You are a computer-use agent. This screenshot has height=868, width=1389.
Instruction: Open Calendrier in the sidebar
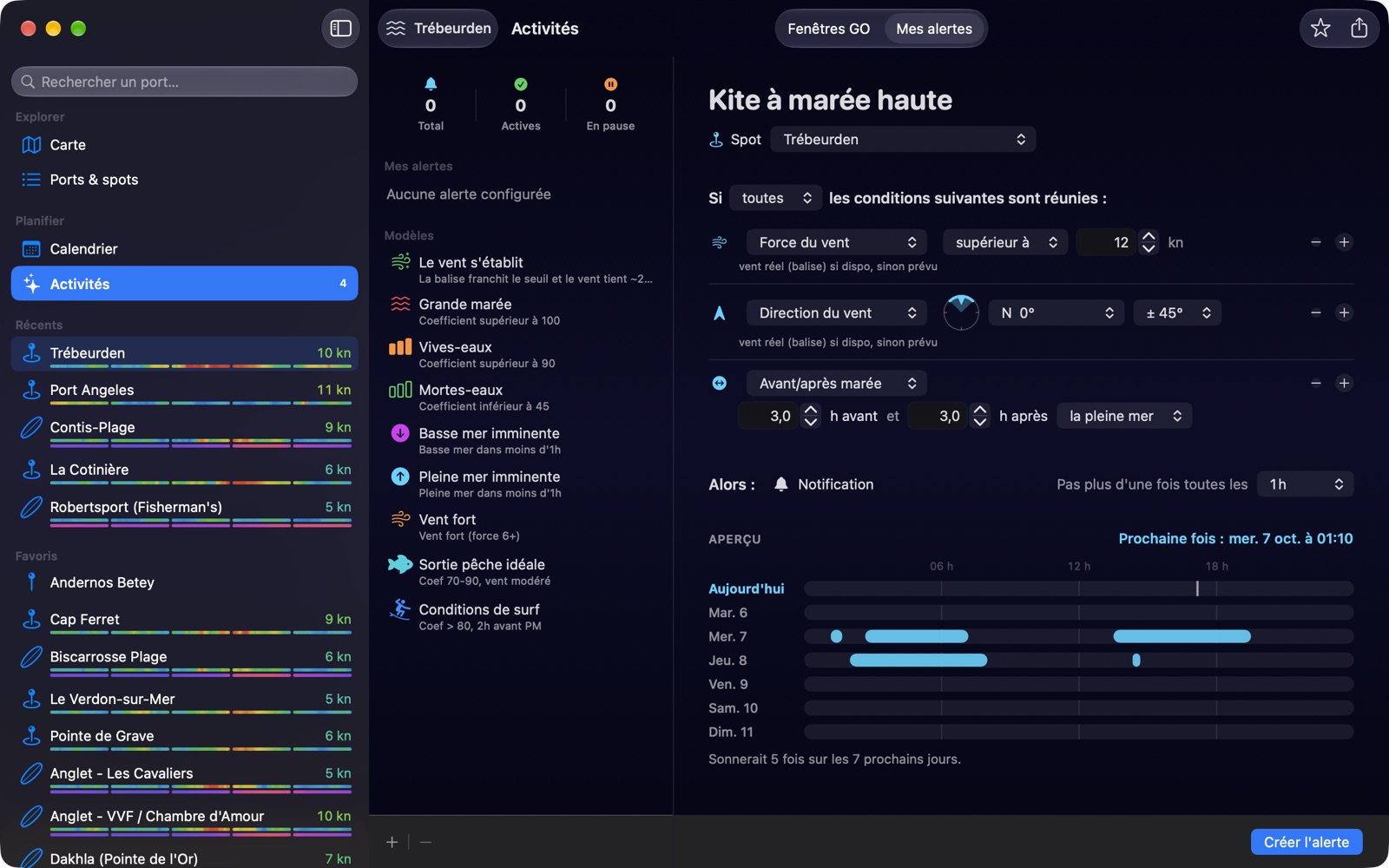pyautogui.click(x=184, y=249)
